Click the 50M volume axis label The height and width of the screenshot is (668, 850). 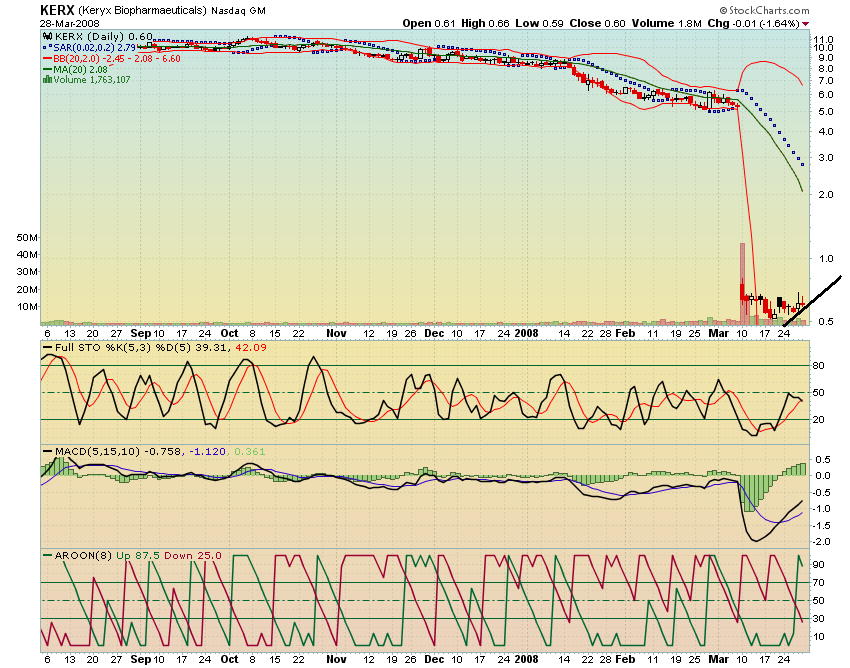pos(27,239)
